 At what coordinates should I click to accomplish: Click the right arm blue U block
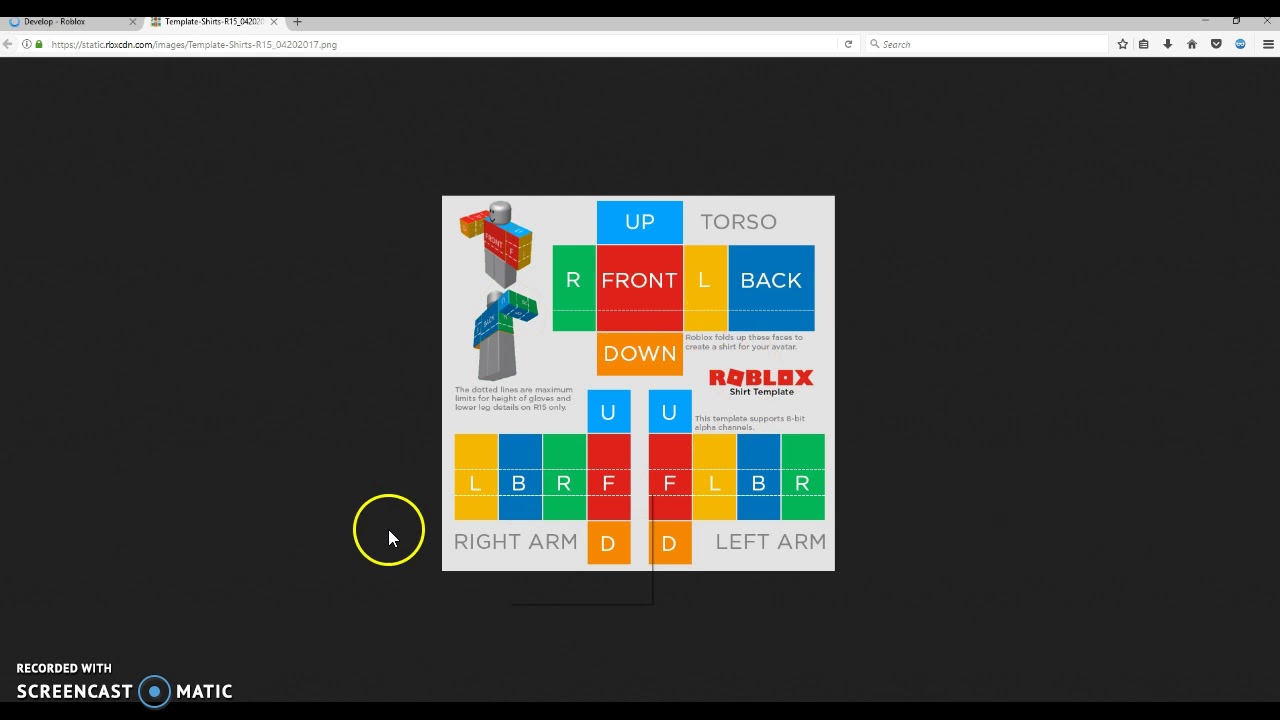(x=609, y=412)
